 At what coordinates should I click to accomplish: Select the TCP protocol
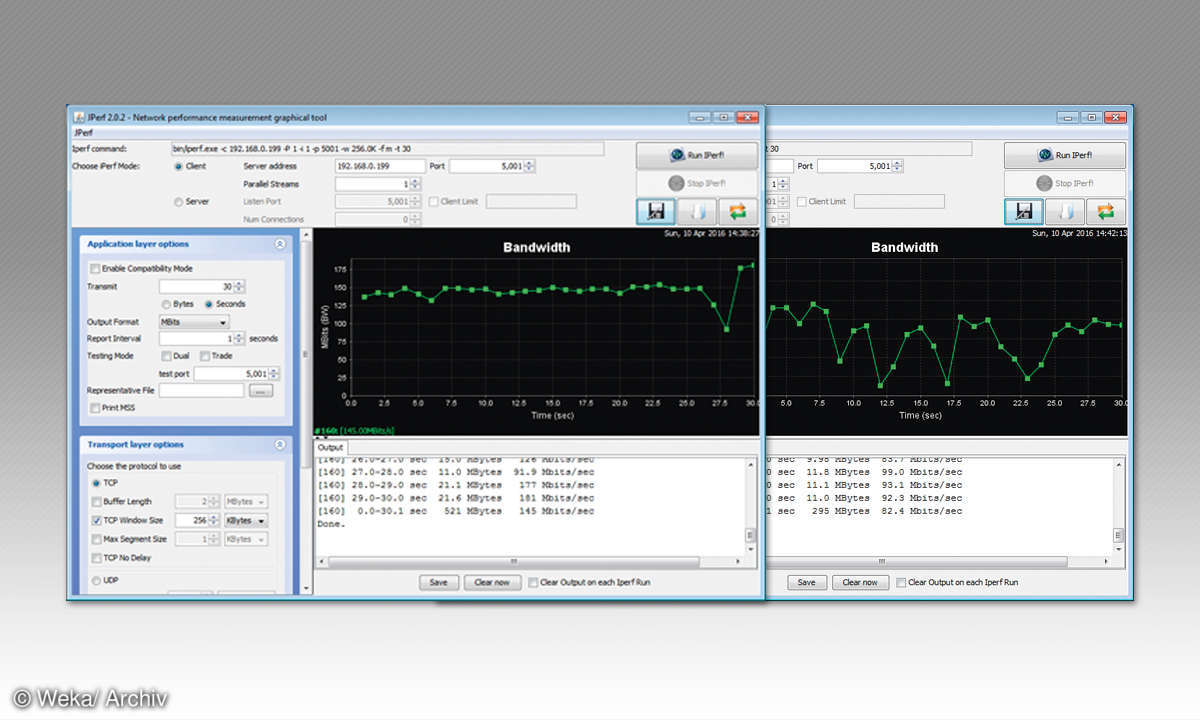(96, 484)
